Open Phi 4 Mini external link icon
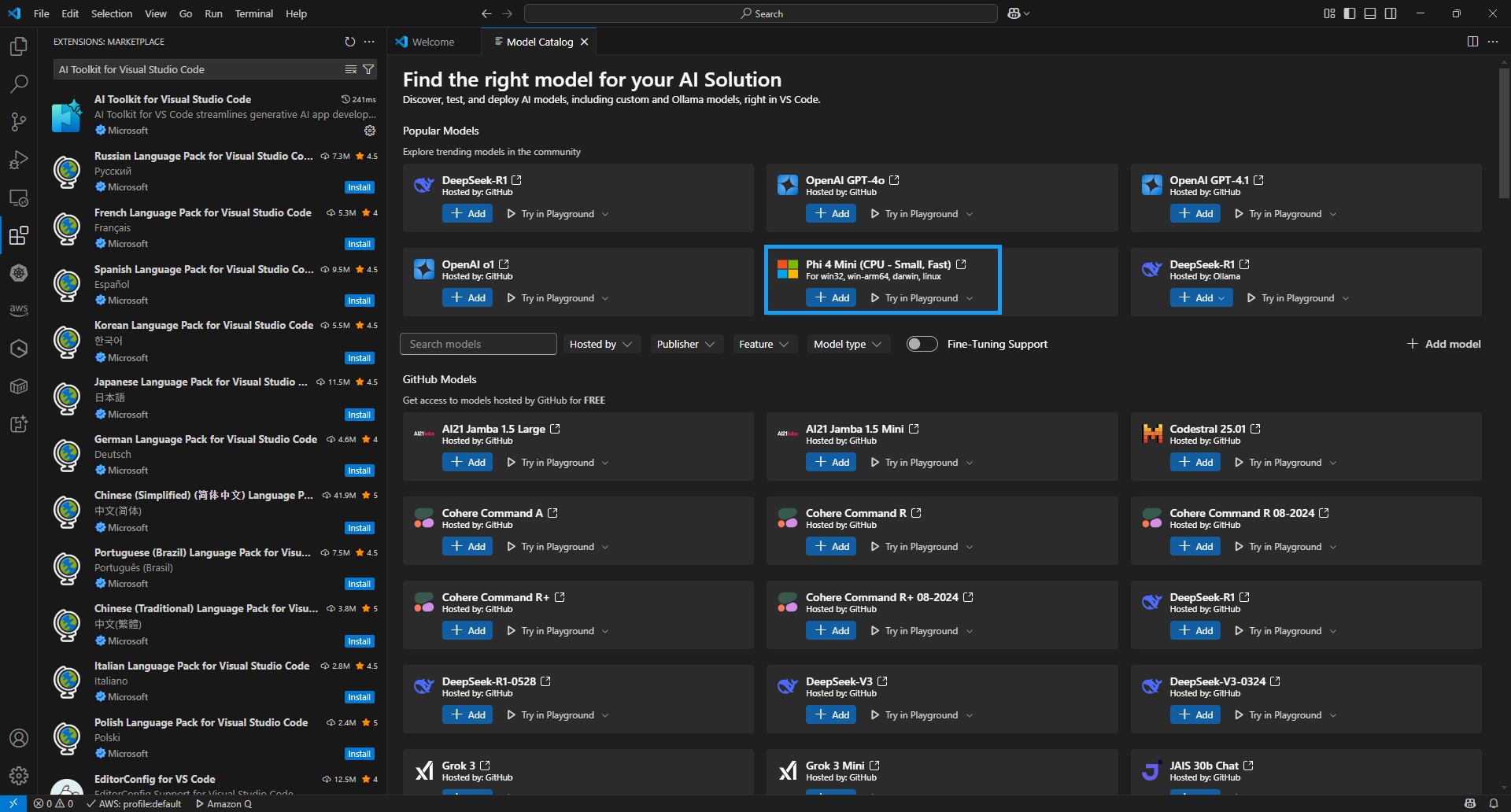Viewport: 1511px width, 812px height. (x=961, y=264)
